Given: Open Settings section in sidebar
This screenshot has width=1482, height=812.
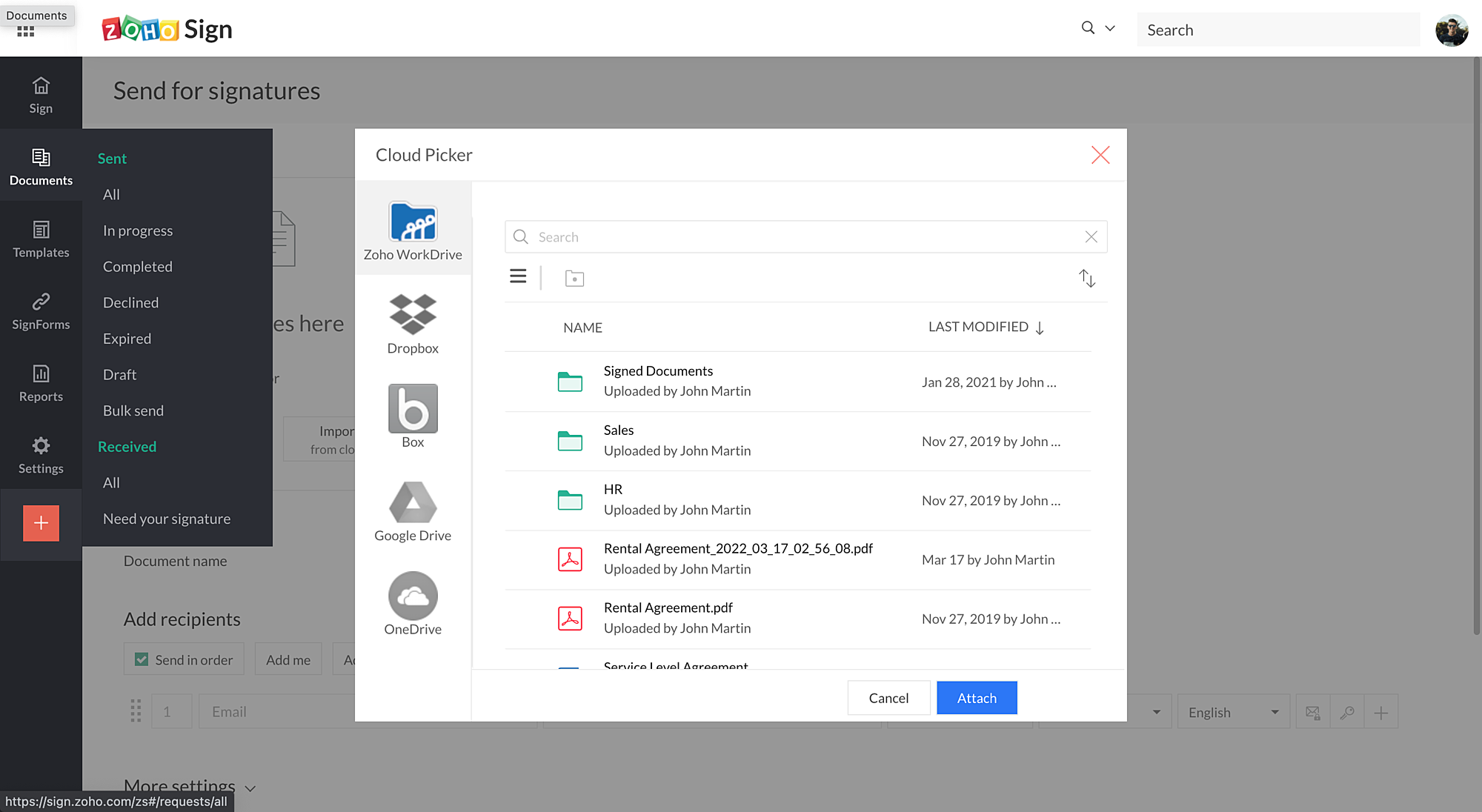Looking at the screenshot, I should tap(41, 455).
